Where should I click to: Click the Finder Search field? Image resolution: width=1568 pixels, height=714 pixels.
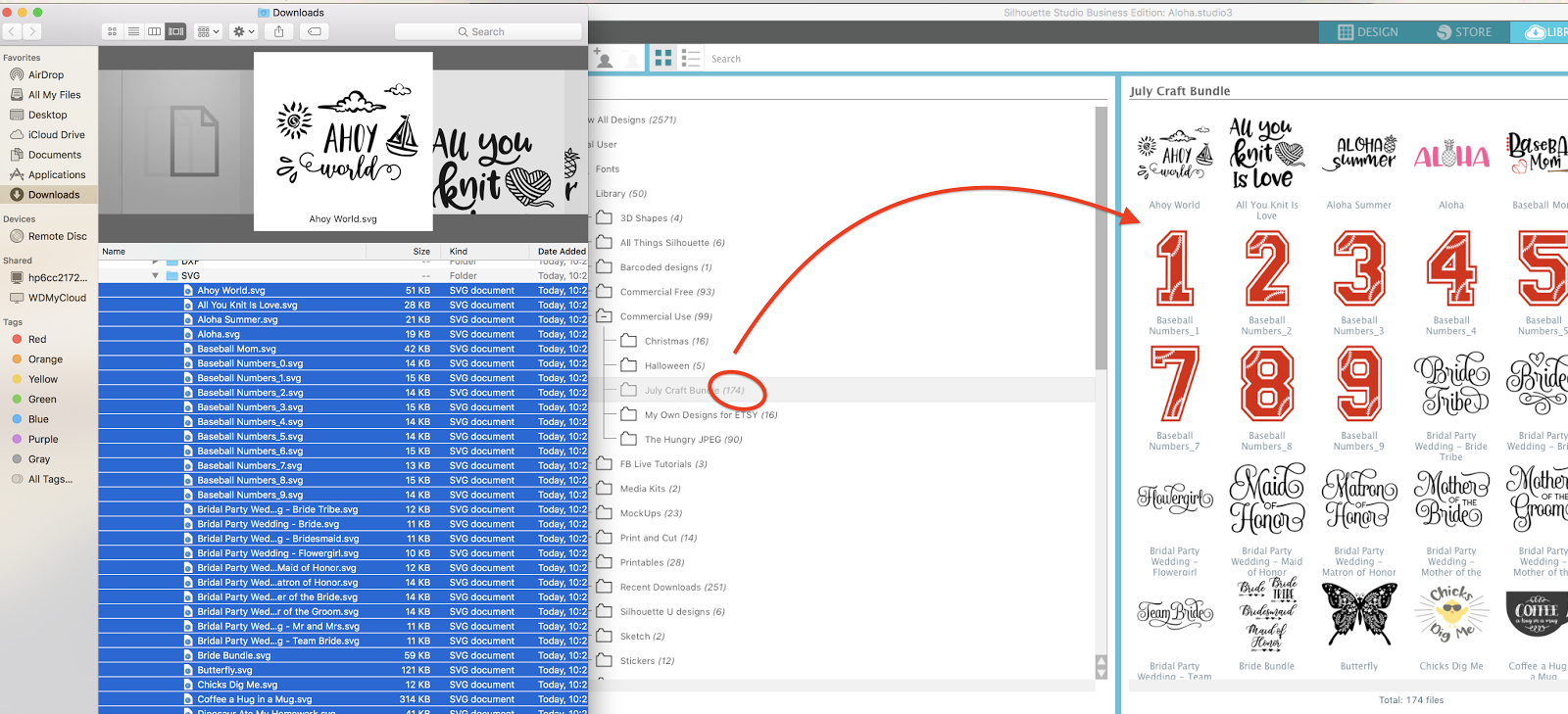(488, 31)
